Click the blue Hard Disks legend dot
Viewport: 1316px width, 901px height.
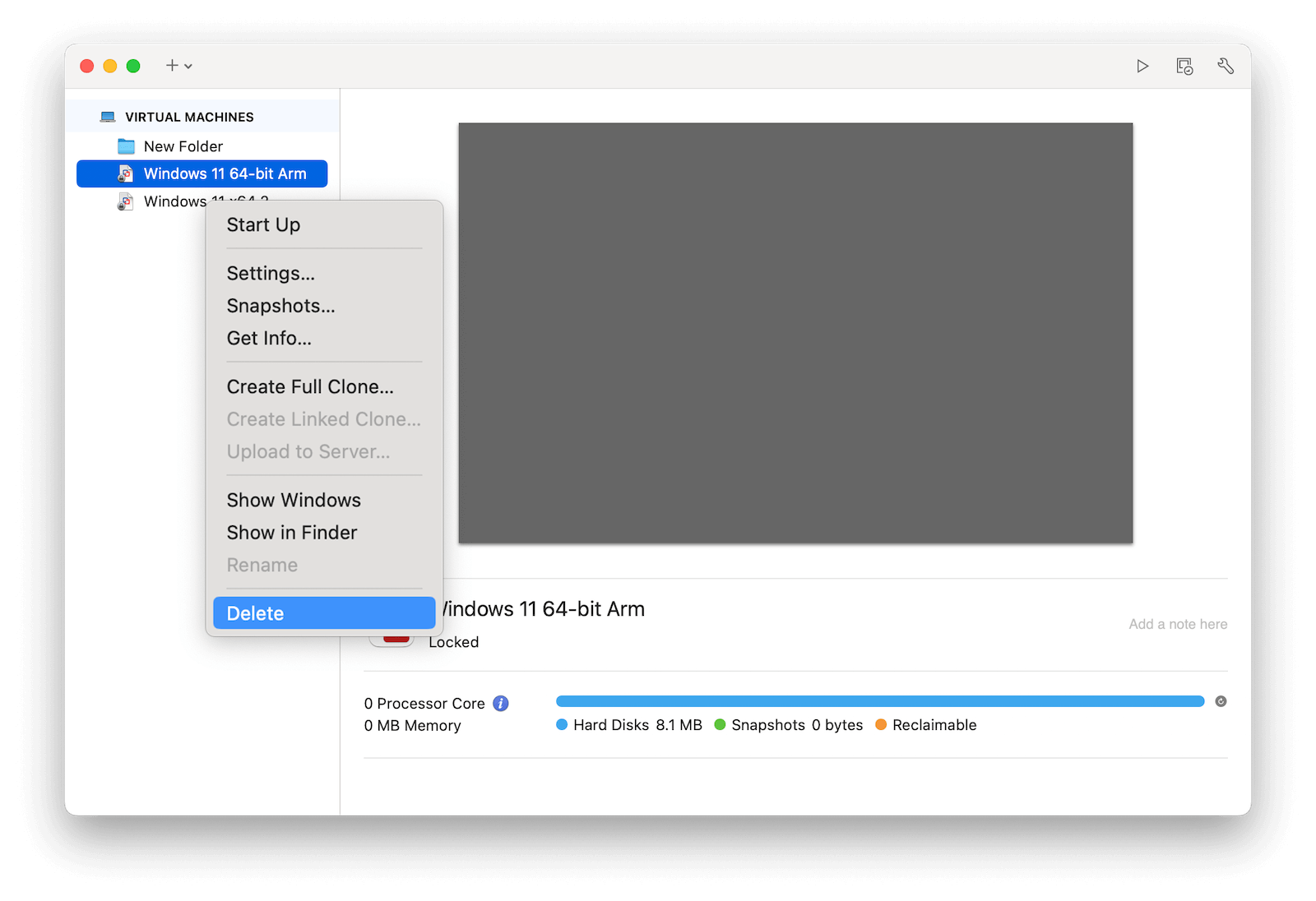pos(562,725)
